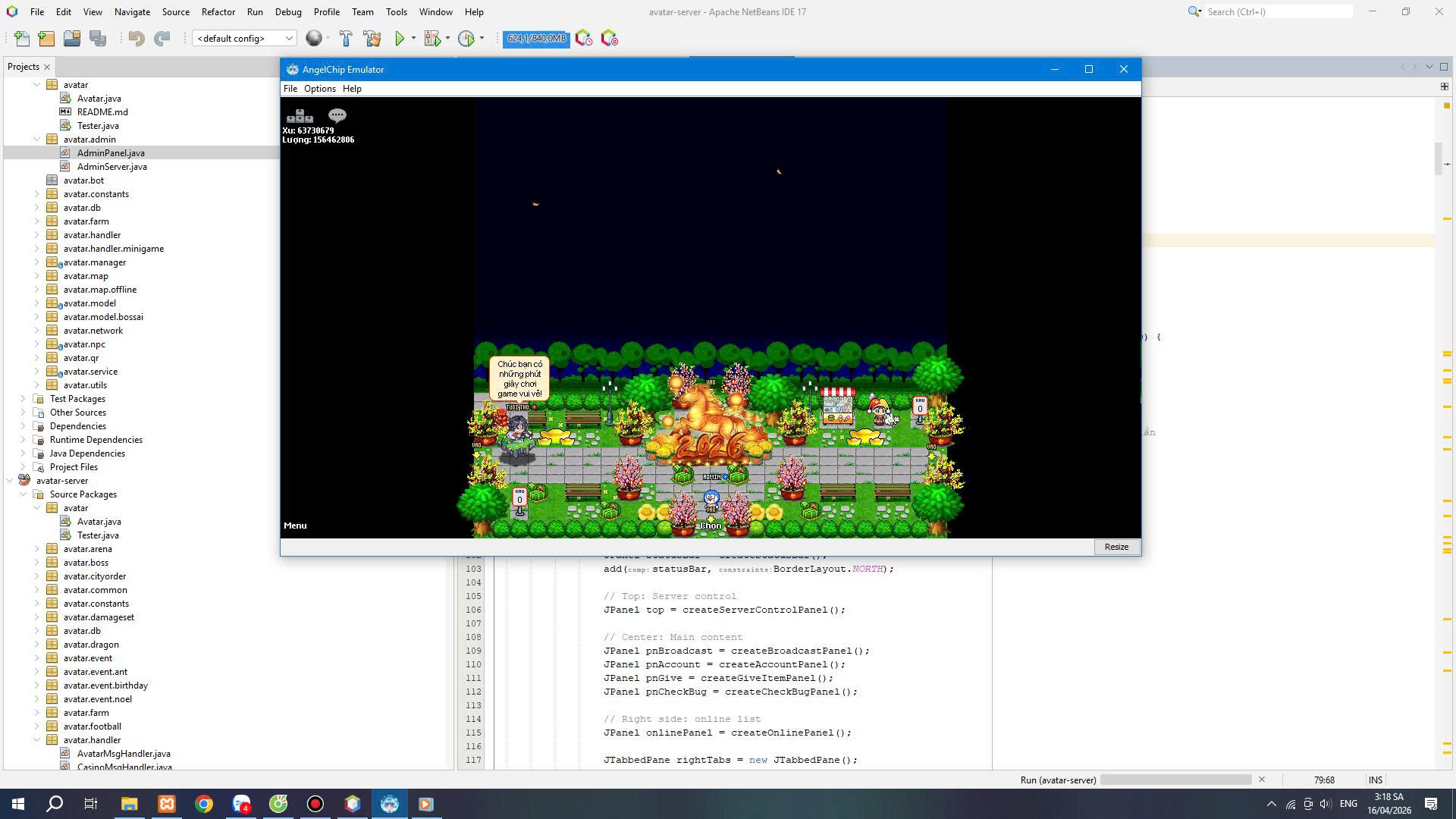Open the Refactor menu
The width and height of the screenshot is (1456, 819).
pyautogui.click(x=218, y=12)
